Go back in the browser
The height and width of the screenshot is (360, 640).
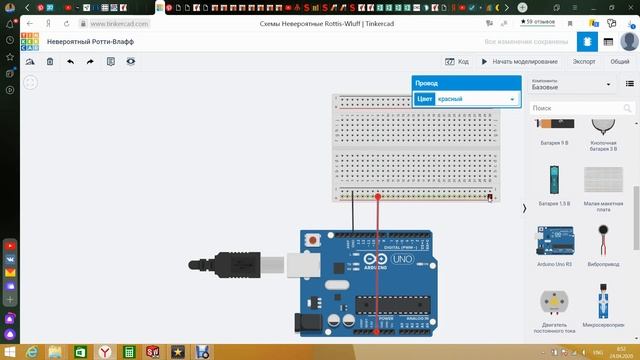30,24
